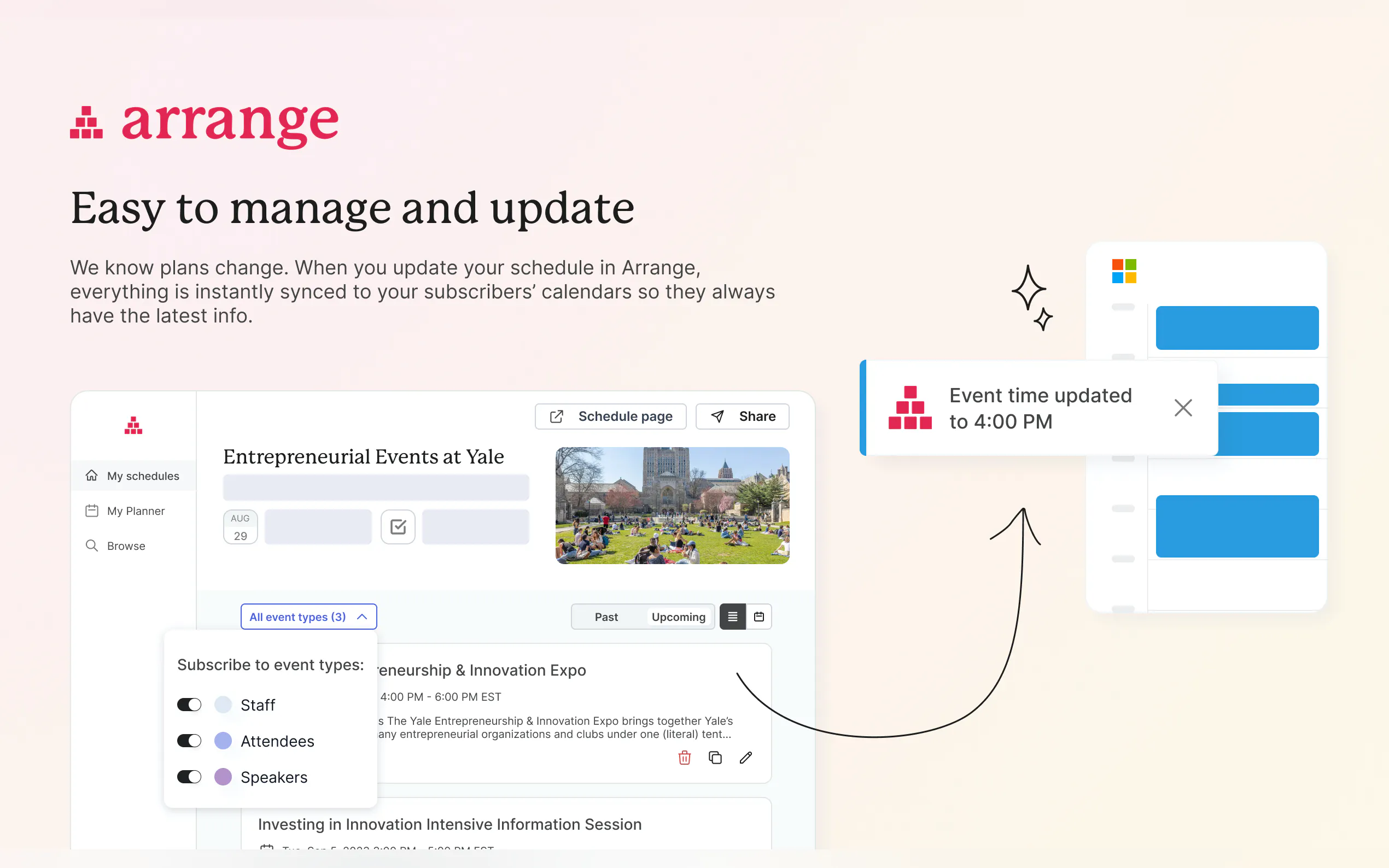Switch to list view icon
Image resolution: width=1389 pixels, height=868 pixels.
click(x=732, y=617)
